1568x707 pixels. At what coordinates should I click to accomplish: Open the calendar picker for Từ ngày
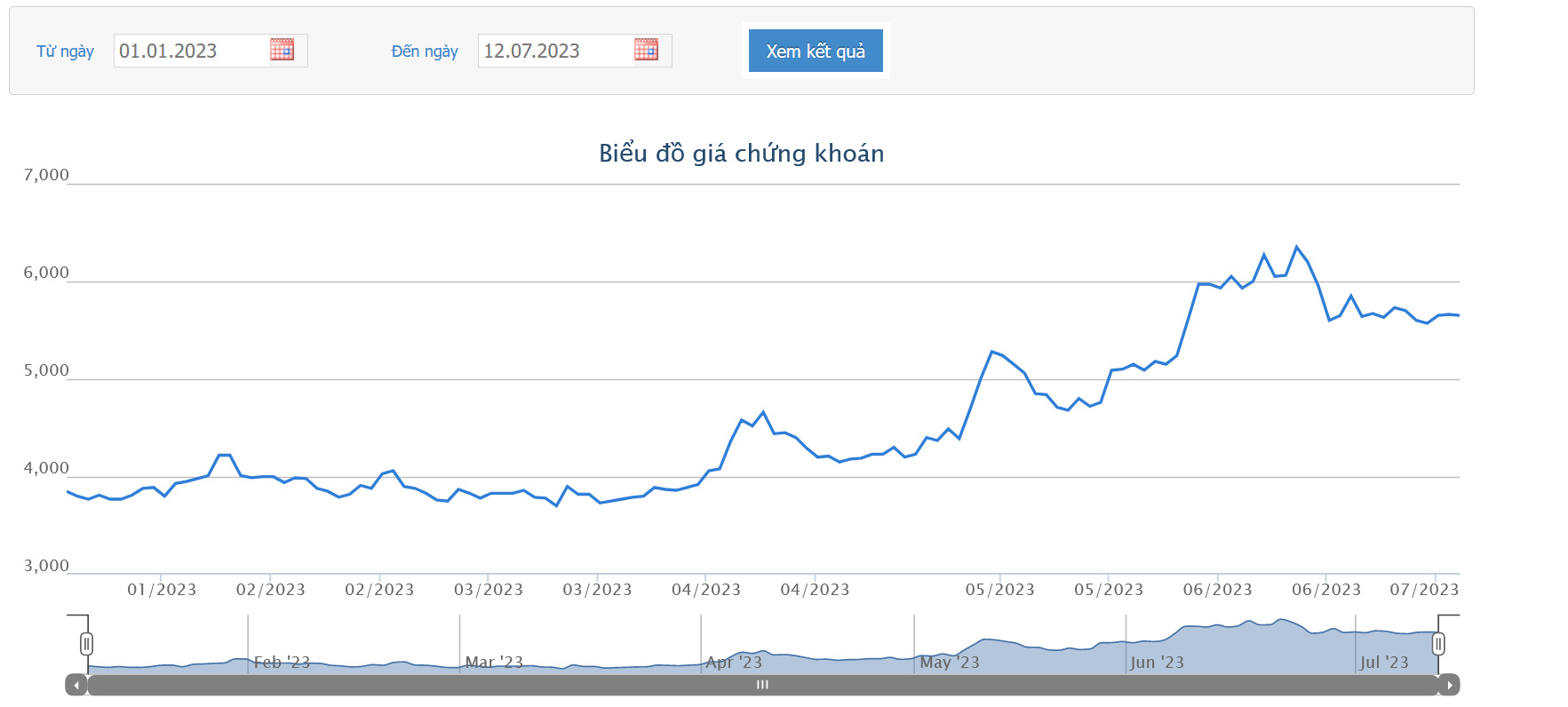tap(282, 50)
